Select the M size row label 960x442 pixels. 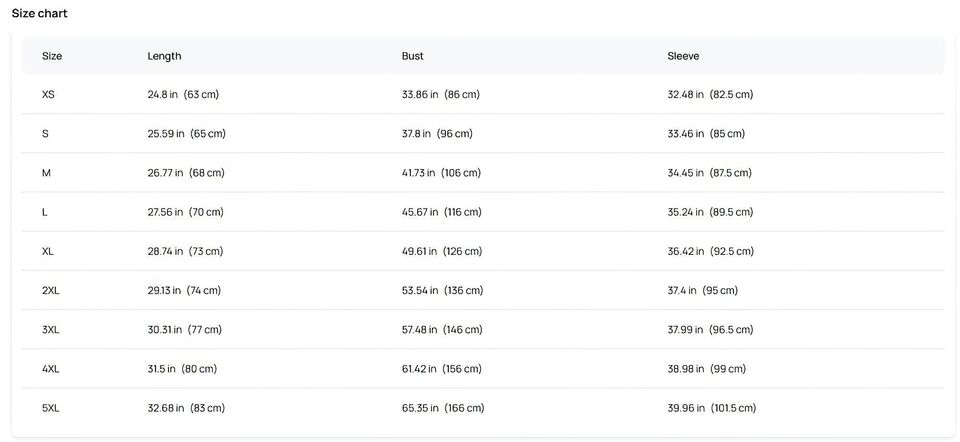tap(46, 173)
